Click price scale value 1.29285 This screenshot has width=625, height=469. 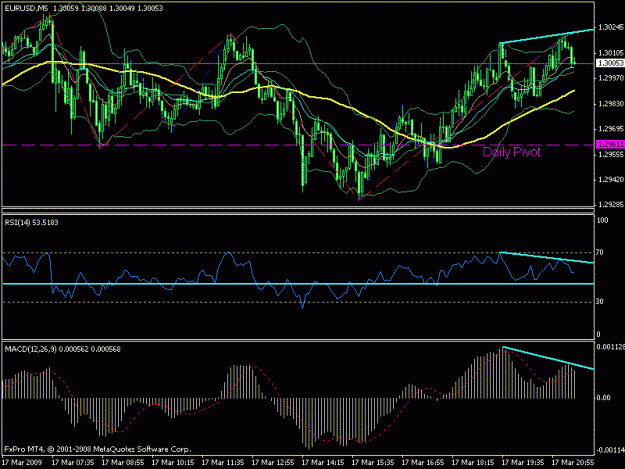611,205
